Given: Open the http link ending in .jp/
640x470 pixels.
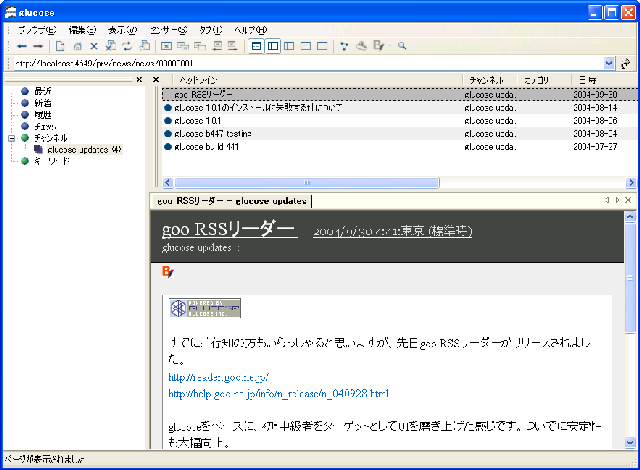Looking at the screenshot, I should pyautogui.click(x=218, y=377).
